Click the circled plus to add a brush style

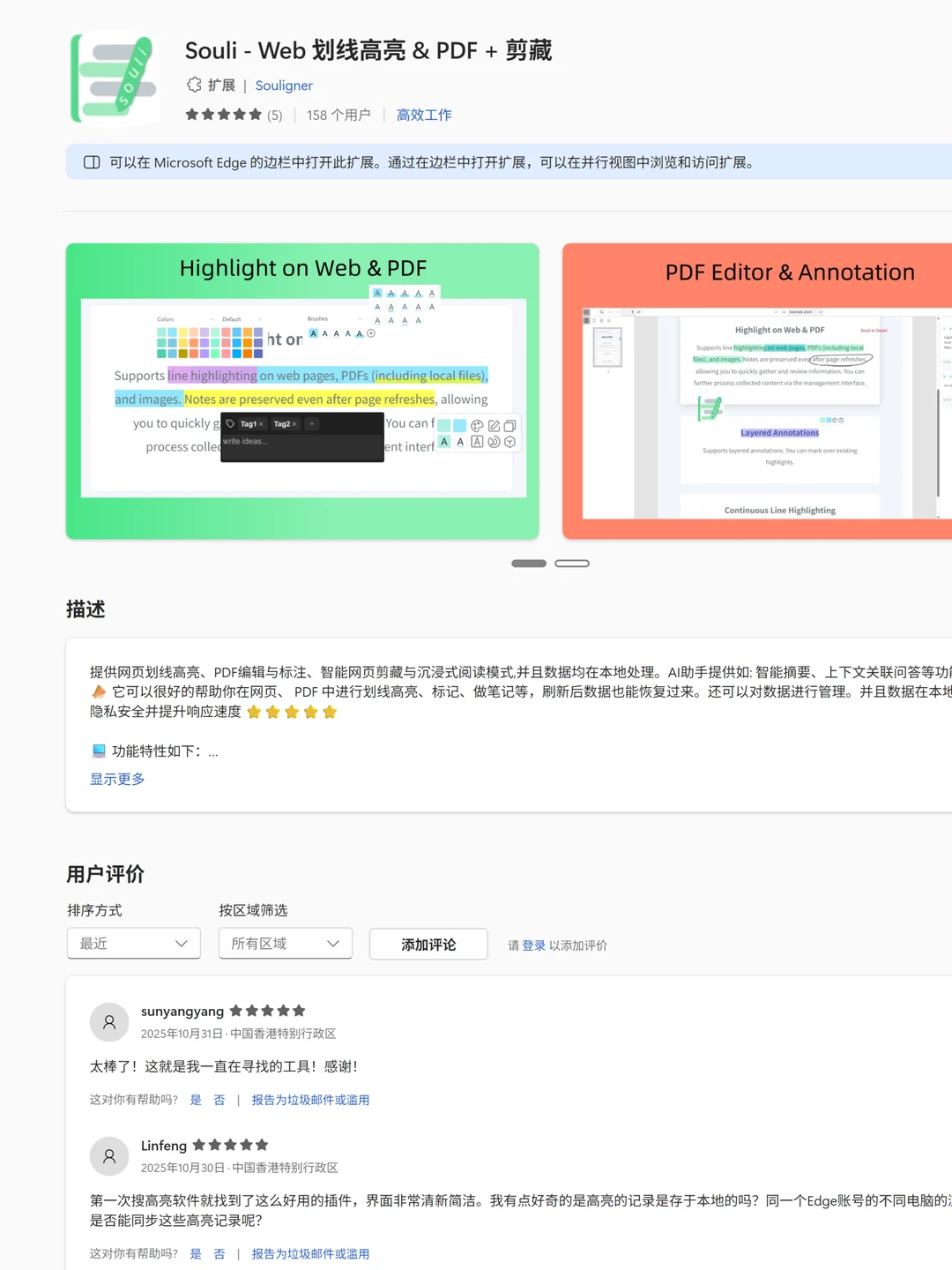point(370,332)
